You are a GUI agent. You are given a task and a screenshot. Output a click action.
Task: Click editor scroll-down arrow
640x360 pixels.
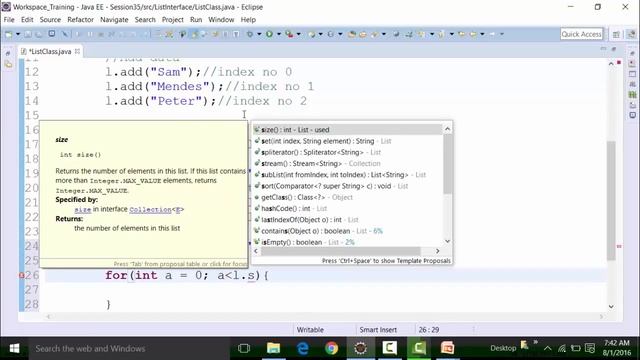611,307
